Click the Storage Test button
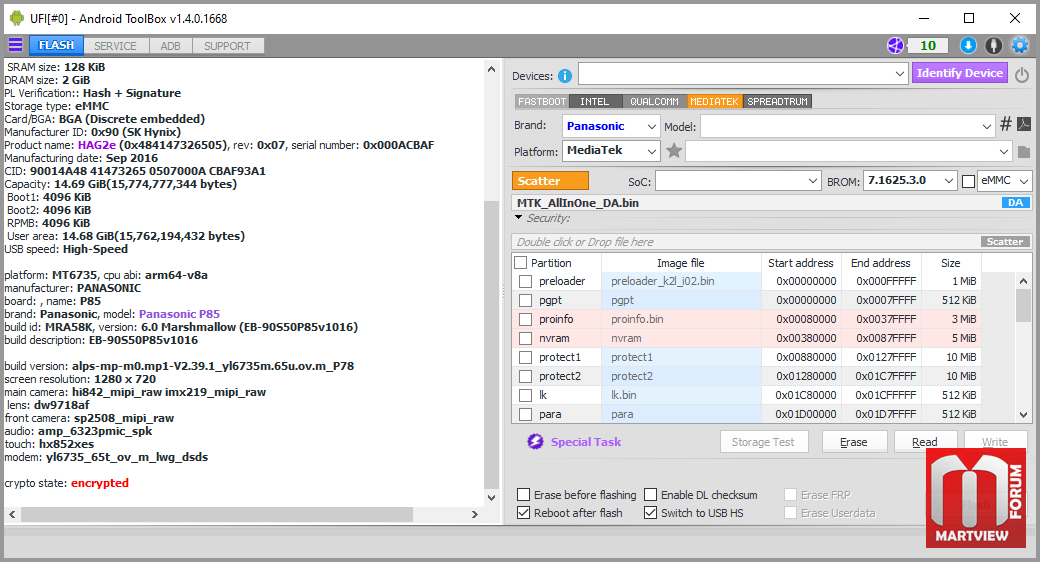This screenshot has height=562, width=1040. pos(764,442)
